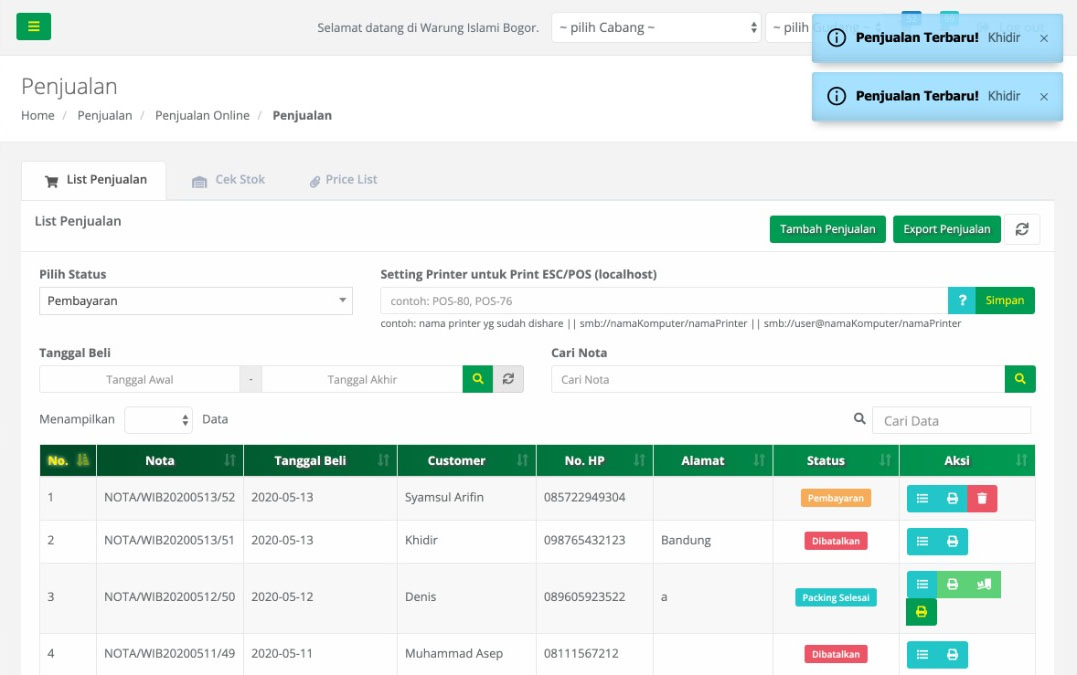The image size is (1077, 675).
Task: Refresh the sales list beside Export Penjualan
Action: 1021,229
